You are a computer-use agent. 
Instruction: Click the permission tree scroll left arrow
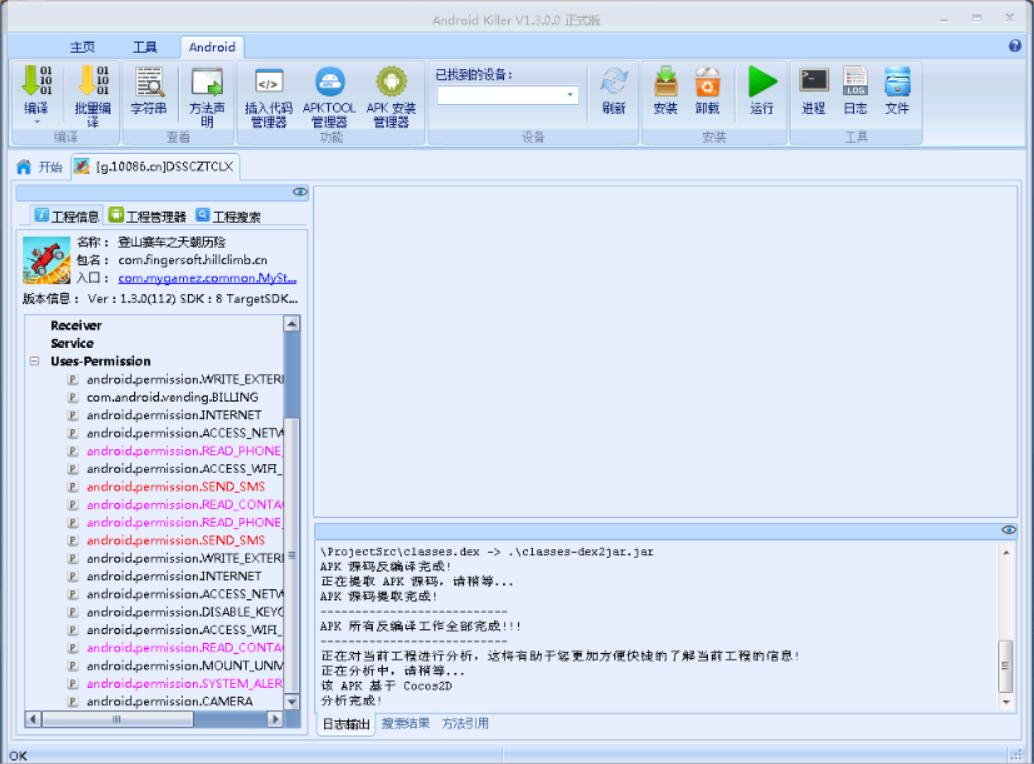(x=33, y=719)
